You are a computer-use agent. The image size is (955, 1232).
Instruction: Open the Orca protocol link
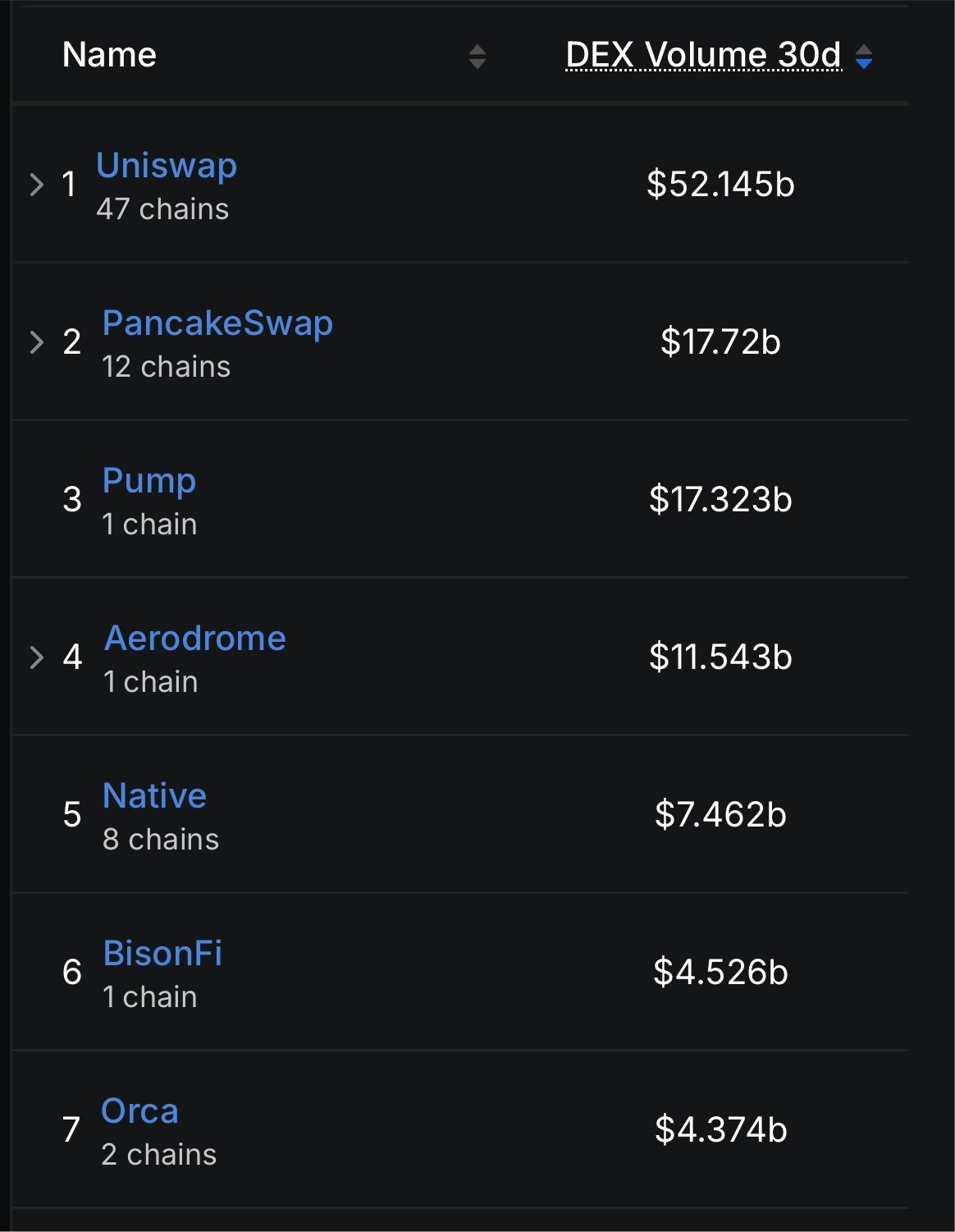point(139,1111)
